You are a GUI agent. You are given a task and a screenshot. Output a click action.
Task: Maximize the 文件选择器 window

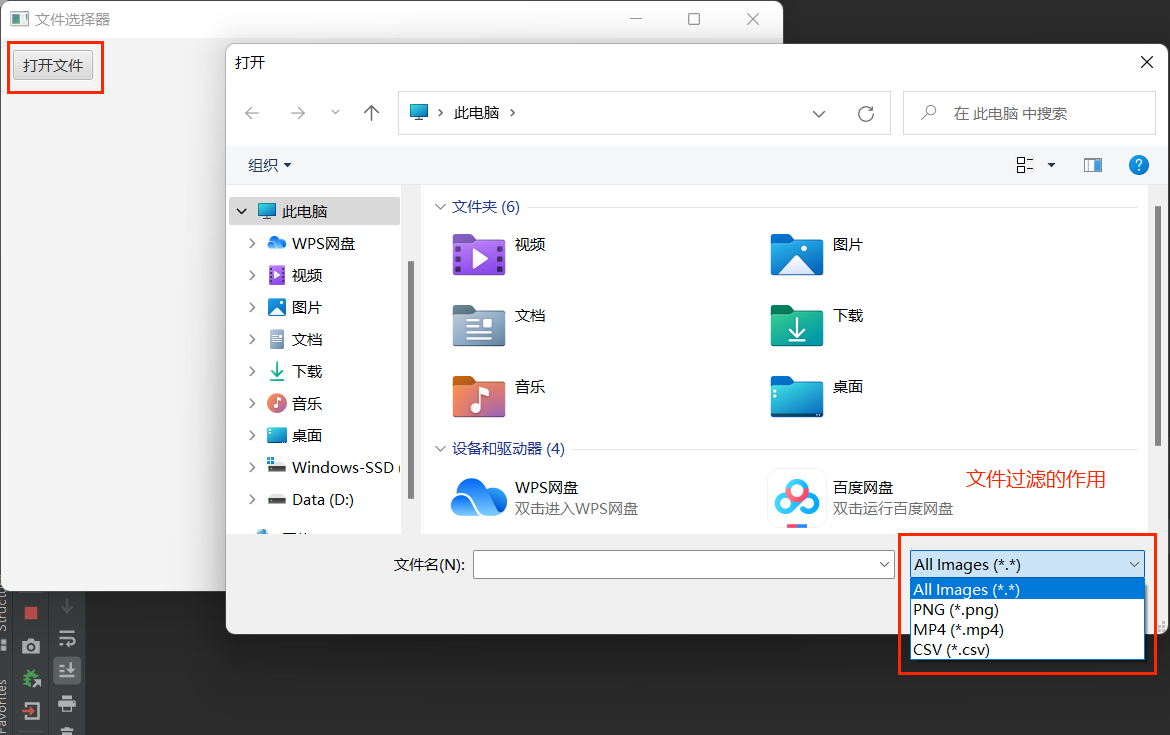[x=694, y=19]
